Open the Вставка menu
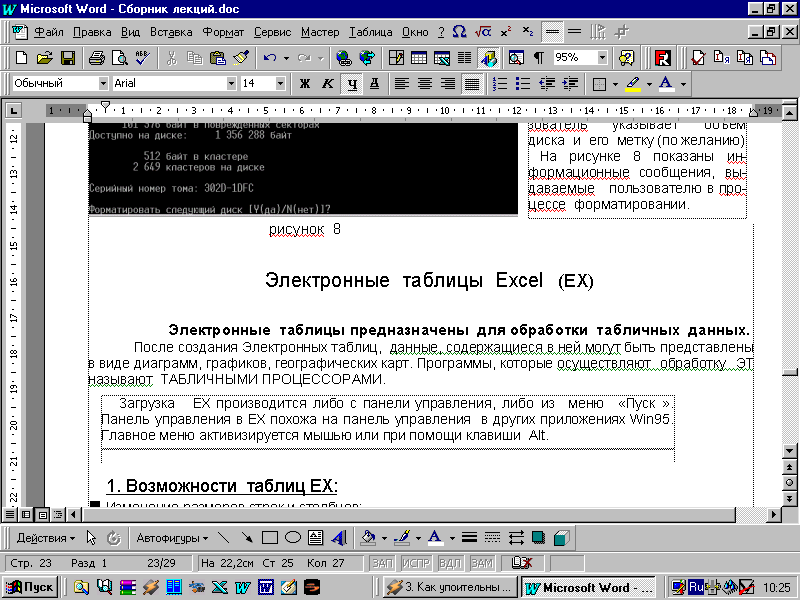The height and width of the screenshot is (600, 800). tap(171, 32)
